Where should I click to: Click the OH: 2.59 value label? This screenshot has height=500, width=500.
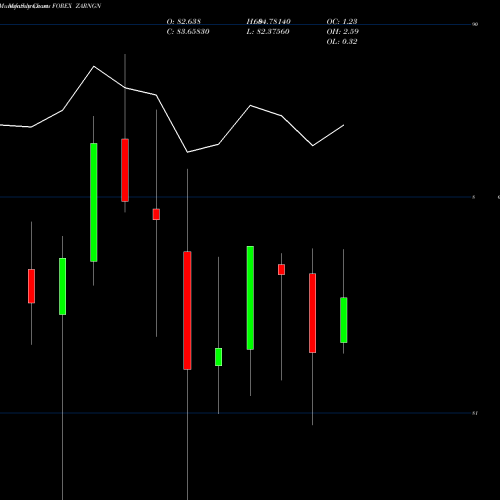click(343, 31)
